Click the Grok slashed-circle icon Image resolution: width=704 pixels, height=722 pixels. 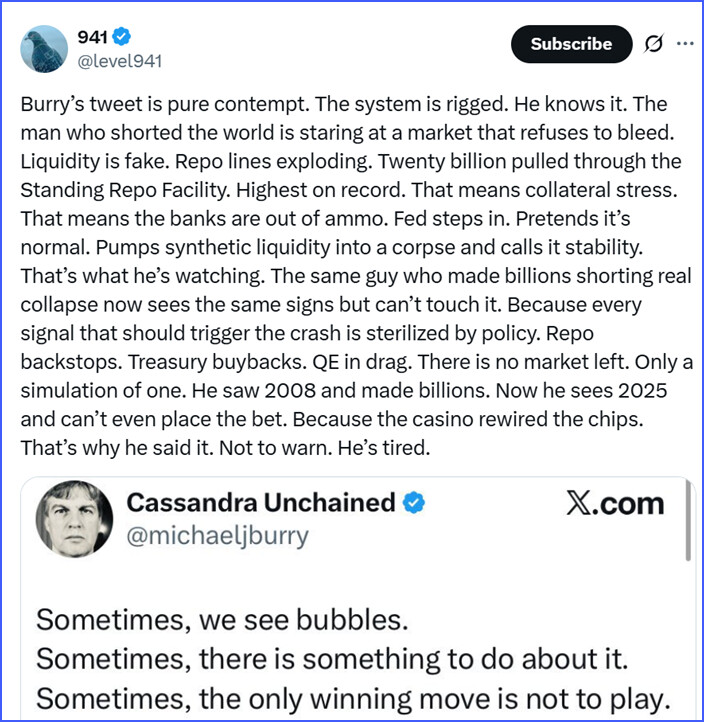pyautogui.click(x=655, y=44)
